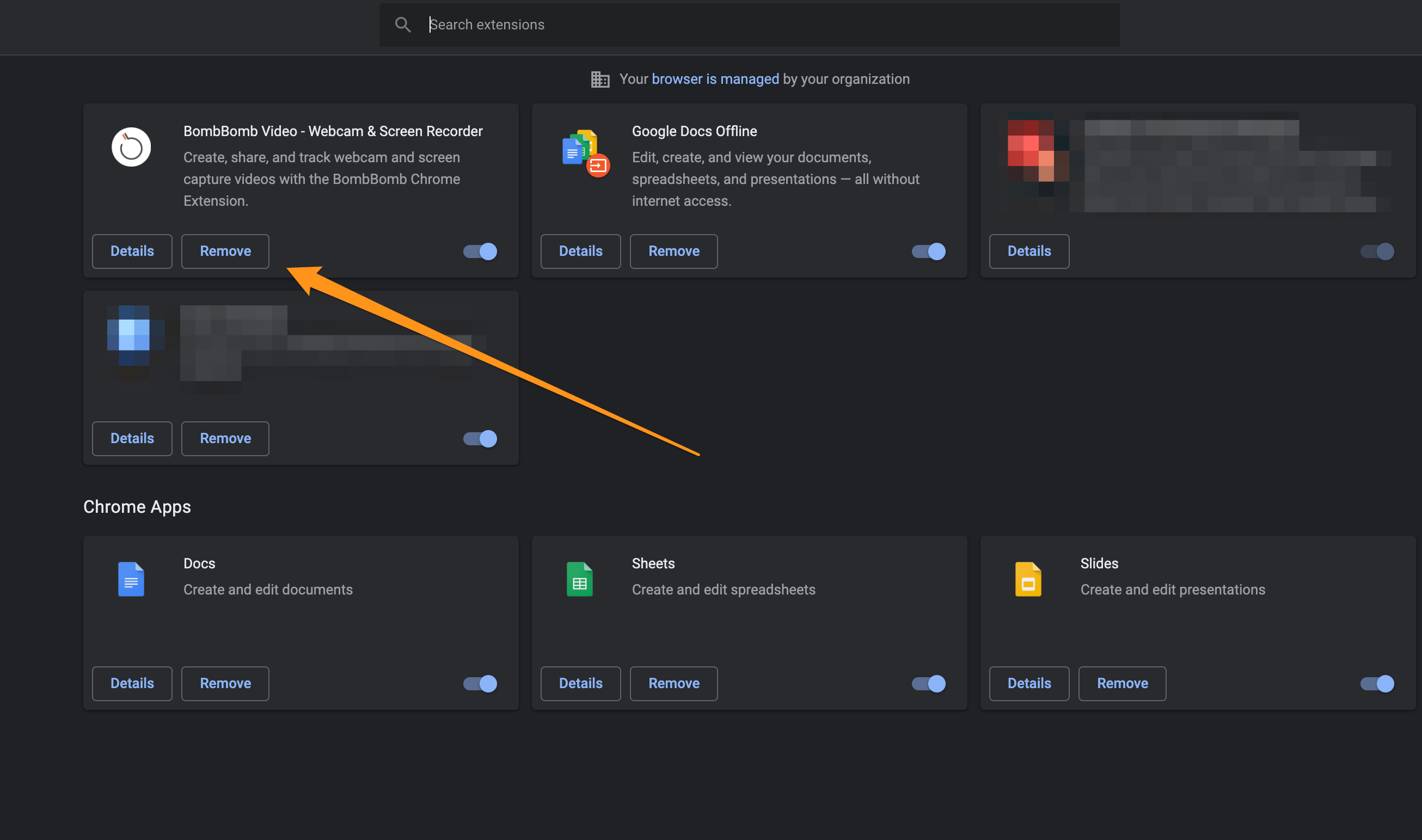Click the Slides app title
1422x840 pixels.
pos(1099,564)
